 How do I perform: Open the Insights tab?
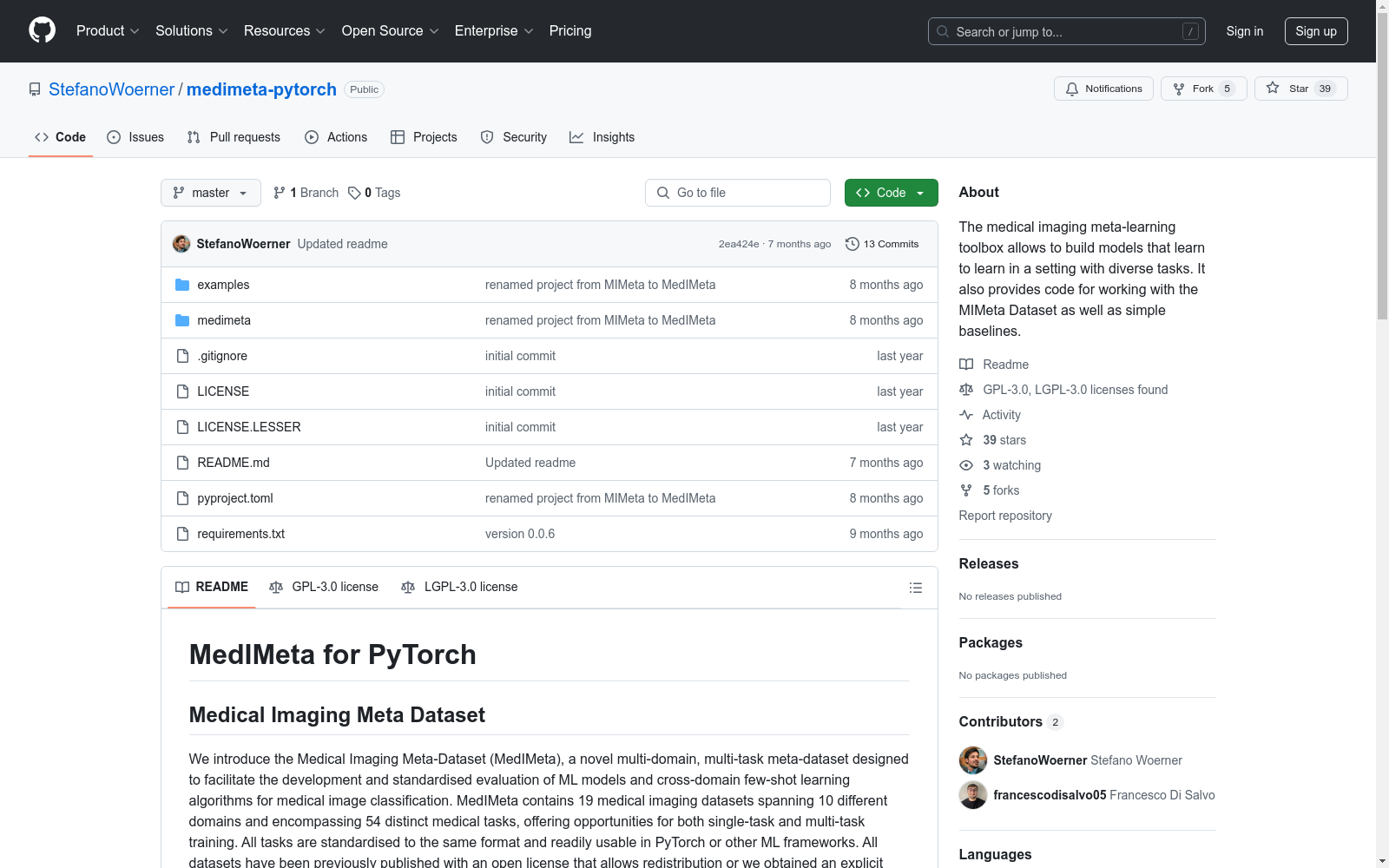click(x=602, y=137)
